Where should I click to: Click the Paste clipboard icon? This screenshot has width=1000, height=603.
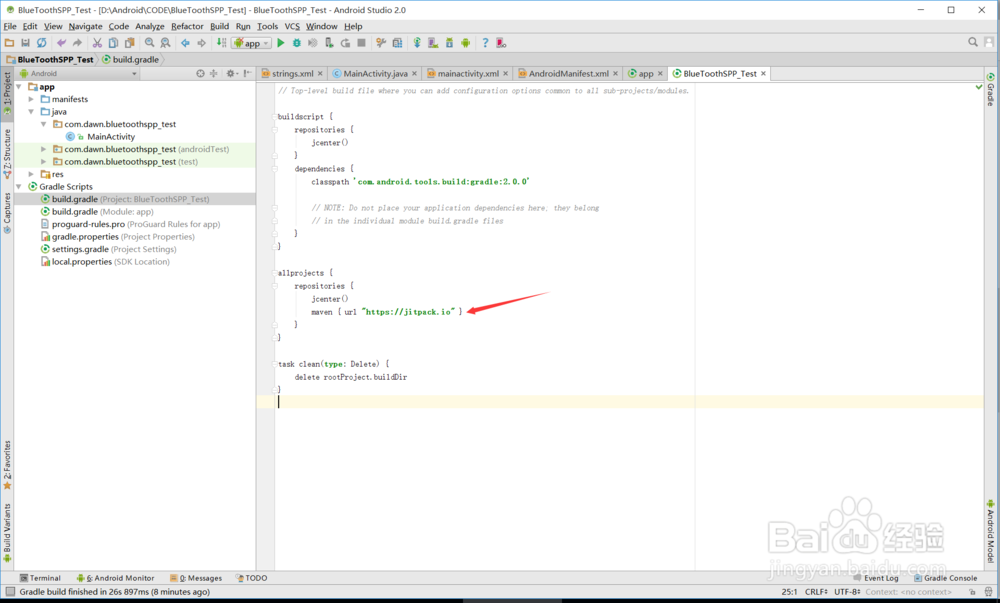(129, 43)
